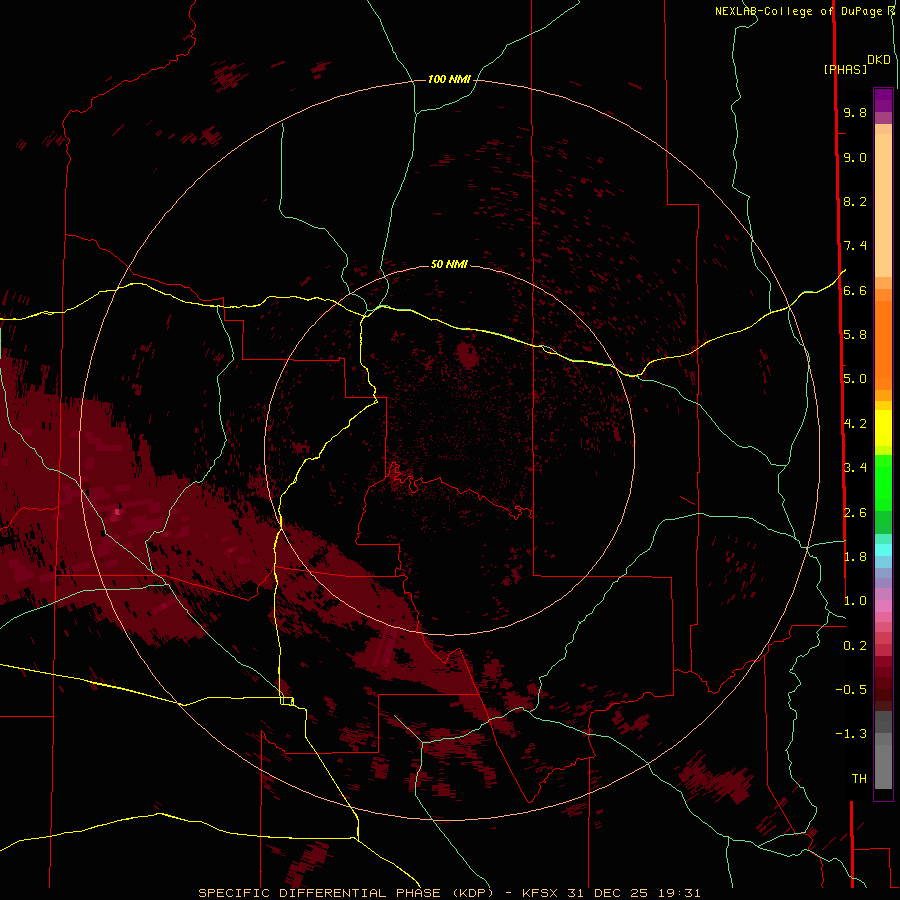Viewport: 900px width, 900px height.
Task: Click the 9.8 value on color scale
Action: coord(855,112)
